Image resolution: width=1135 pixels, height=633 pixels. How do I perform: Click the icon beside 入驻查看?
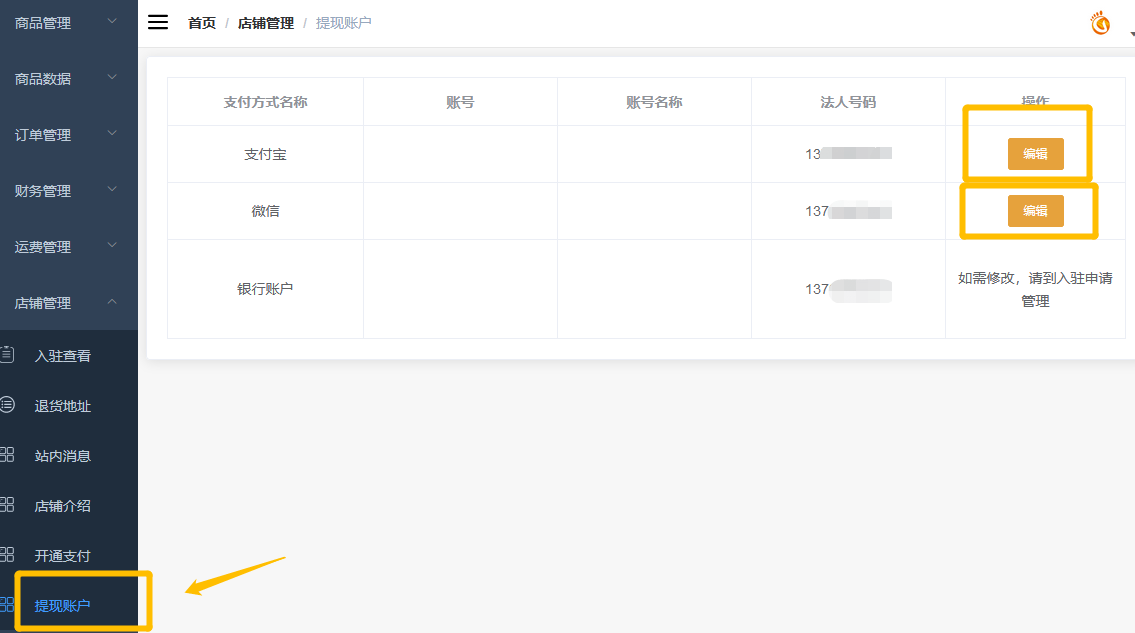(x=7, y=354)
